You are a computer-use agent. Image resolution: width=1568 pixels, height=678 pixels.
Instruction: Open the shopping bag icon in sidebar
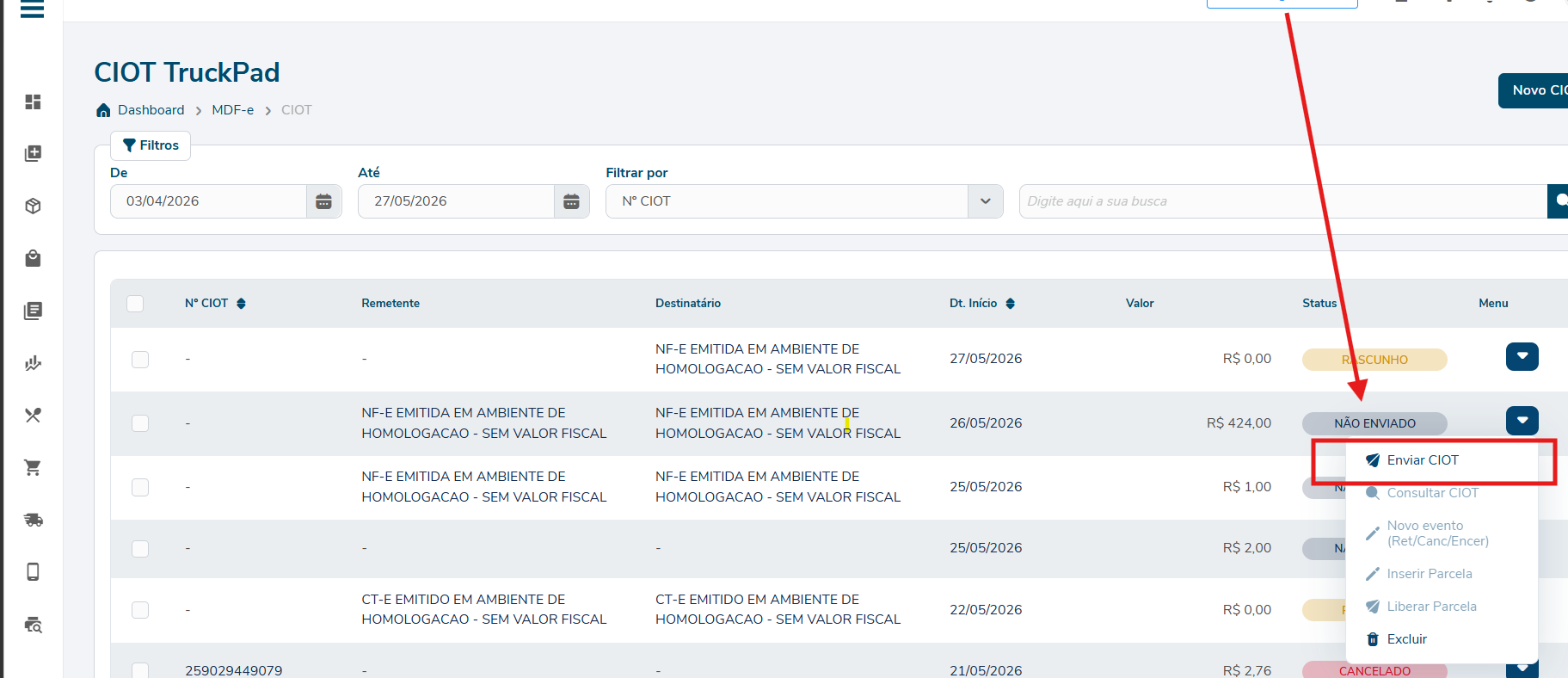click(33, 258)
